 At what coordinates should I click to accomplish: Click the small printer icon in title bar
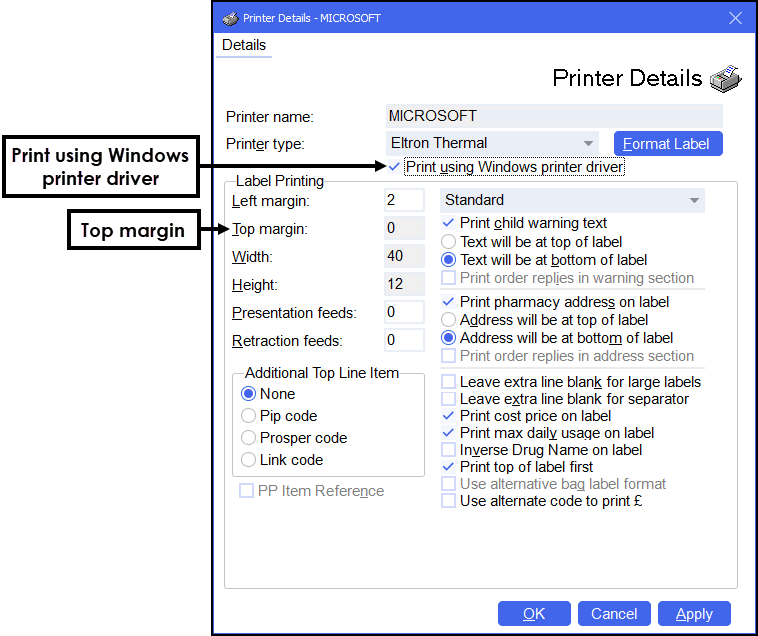coord(230,18)
